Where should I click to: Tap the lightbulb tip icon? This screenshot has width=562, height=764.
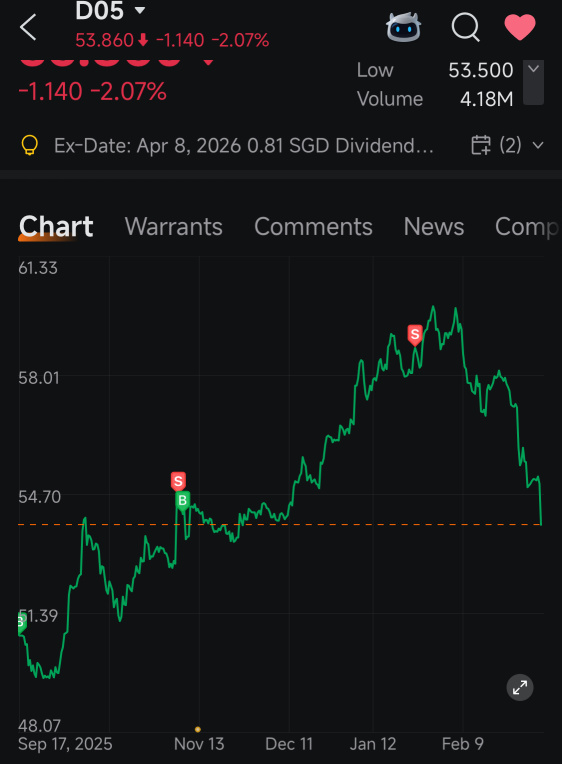point(29,145)
